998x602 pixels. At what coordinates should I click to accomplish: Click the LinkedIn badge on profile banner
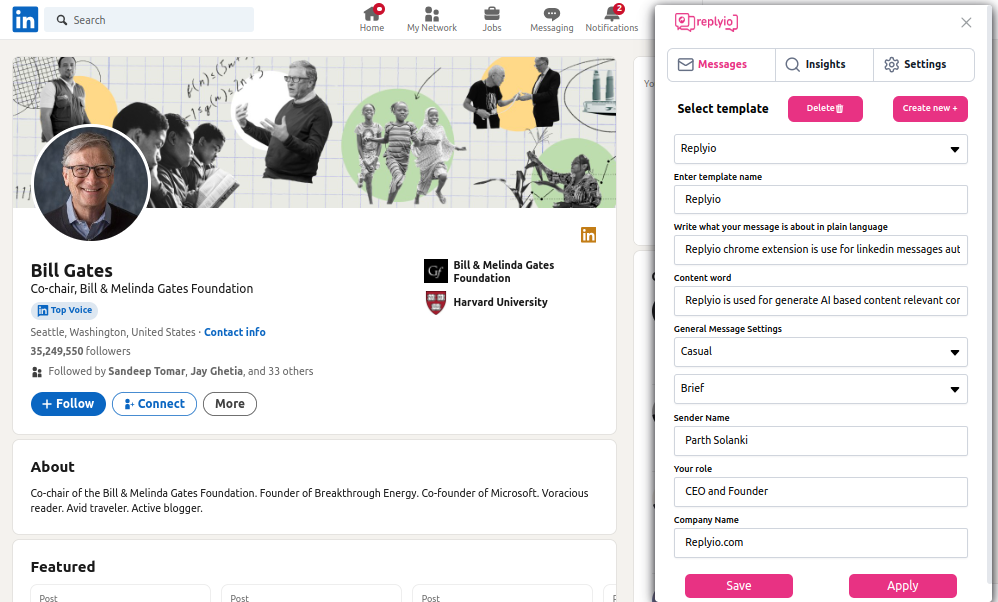pos(589,234)
